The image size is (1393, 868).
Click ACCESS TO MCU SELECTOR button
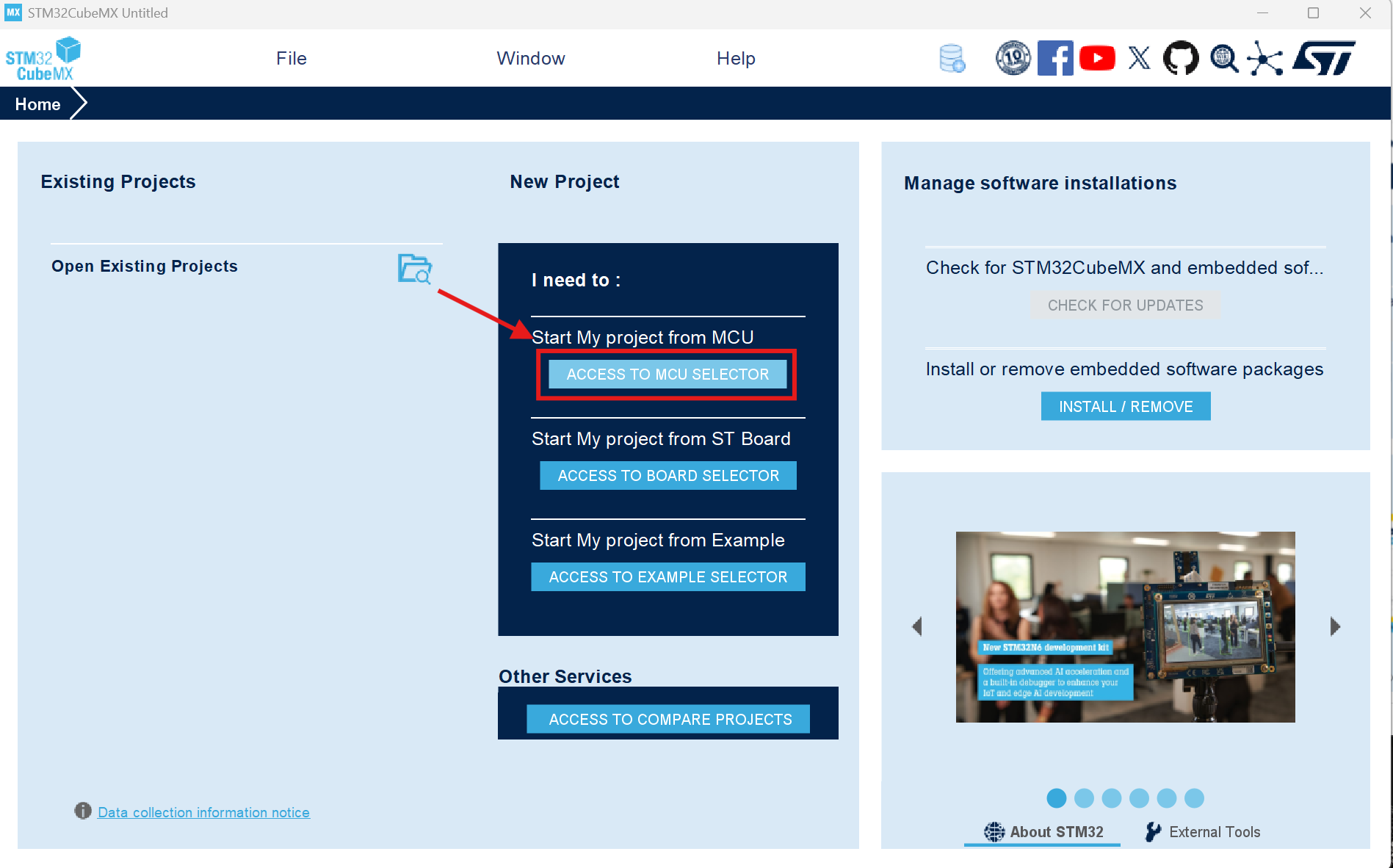coord(667,375)
